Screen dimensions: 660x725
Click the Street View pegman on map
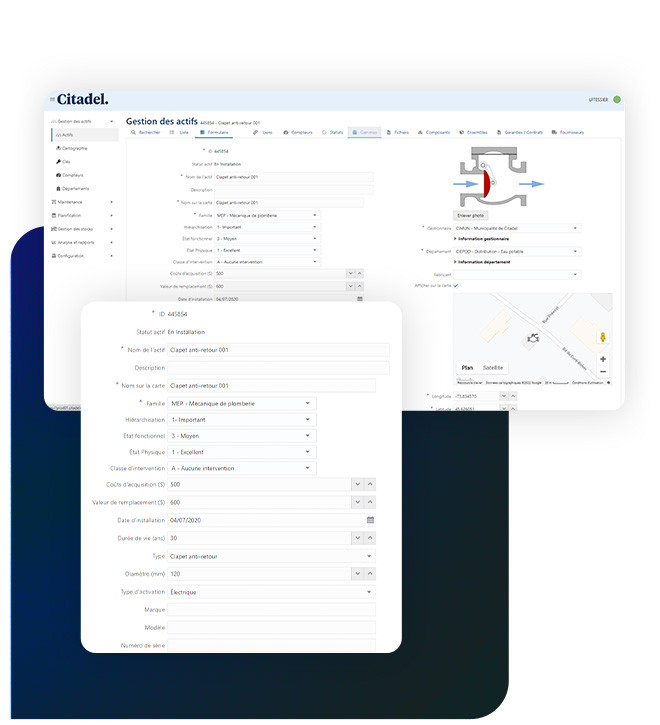click(x=603, y=337)
